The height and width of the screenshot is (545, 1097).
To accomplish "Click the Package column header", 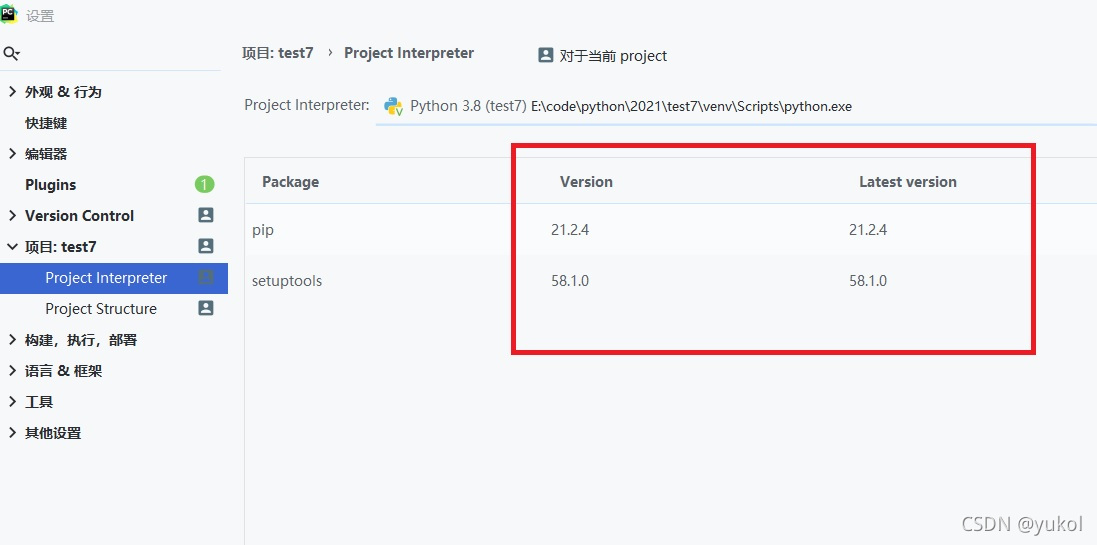I will point(290,182).
